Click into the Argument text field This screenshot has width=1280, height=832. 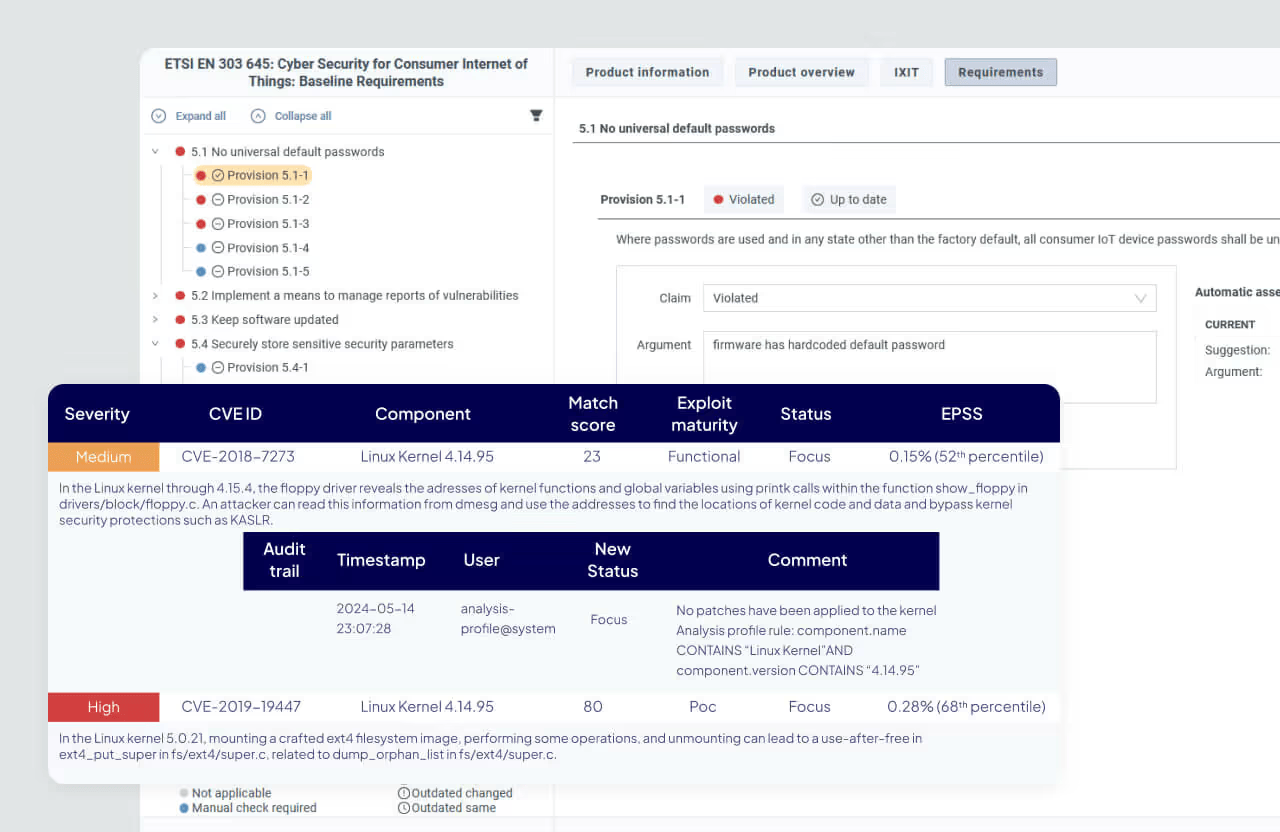(929, 367)
